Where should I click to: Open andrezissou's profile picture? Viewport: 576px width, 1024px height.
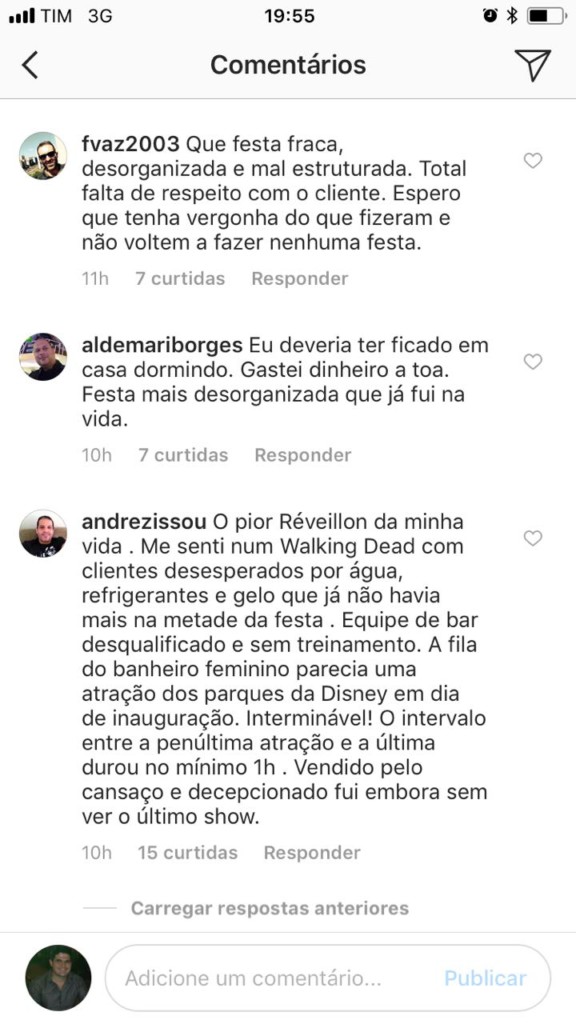click(x=43, y=533)
